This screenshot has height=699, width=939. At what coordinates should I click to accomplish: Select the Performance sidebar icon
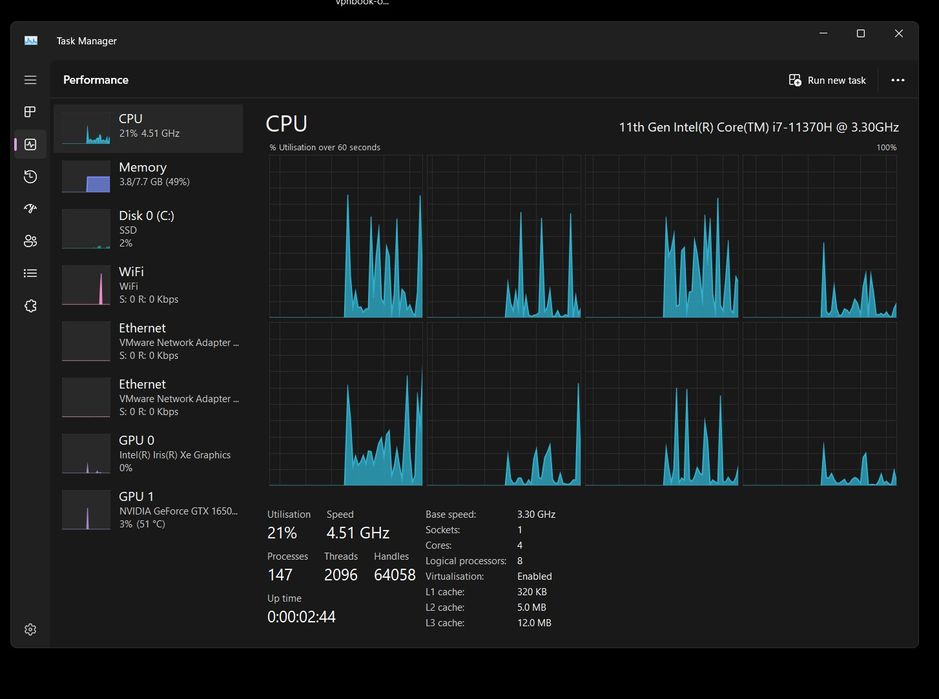pos(30,144)
